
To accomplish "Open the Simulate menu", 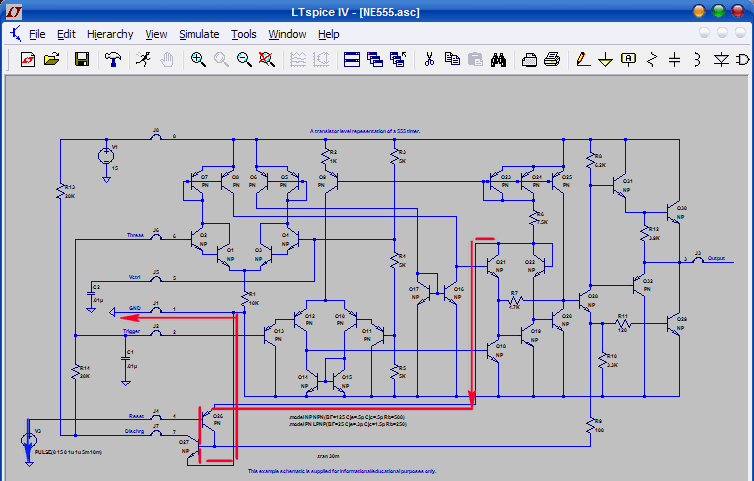I will pyautogui.click(x=199, y=34).
